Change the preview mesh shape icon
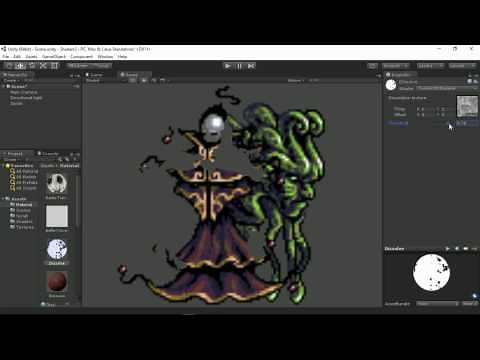The height and width of the screenshot is (360, 480). coord(457,249)
